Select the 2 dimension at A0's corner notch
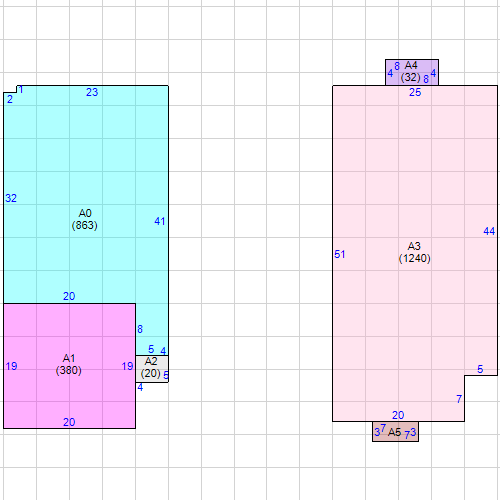This screenshot has width=500, height=500. (x=10, y=99)
